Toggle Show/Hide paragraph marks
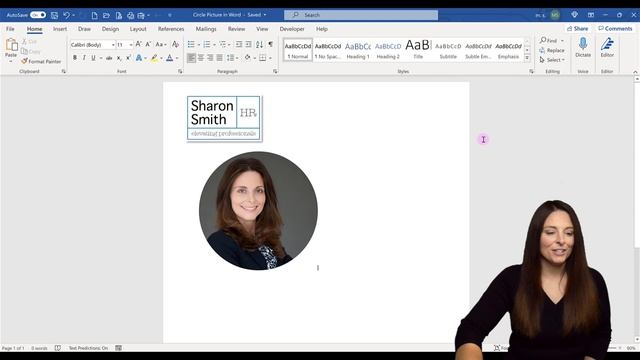 [x=270, y=44]
